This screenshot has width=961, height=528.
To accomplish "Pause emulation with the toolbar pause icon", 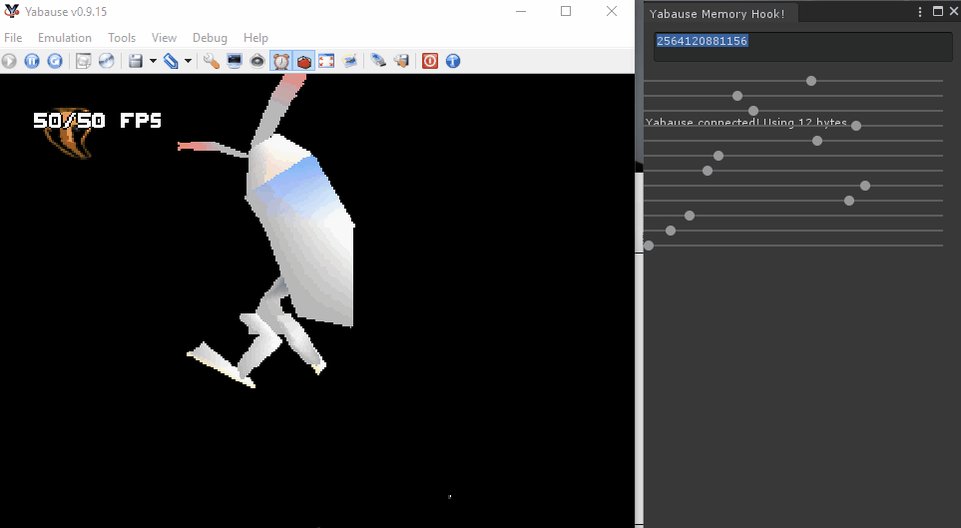I will pyautogui.click(x=32, y=61).
